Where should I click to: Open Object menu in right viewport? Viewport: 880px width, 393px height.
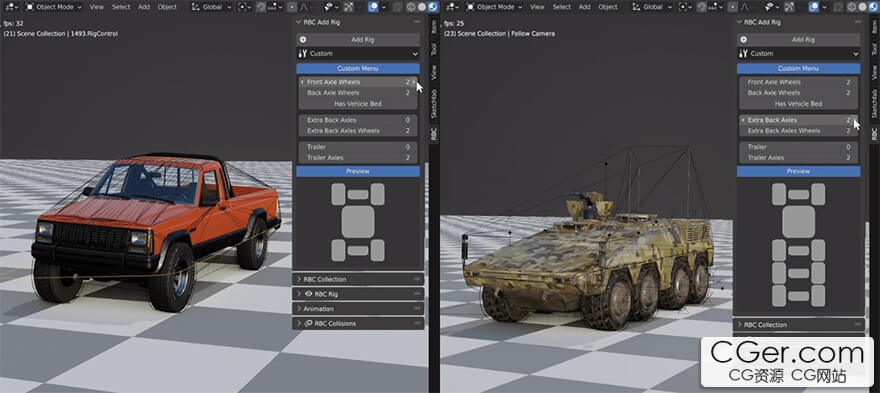[x=608, y=7]
